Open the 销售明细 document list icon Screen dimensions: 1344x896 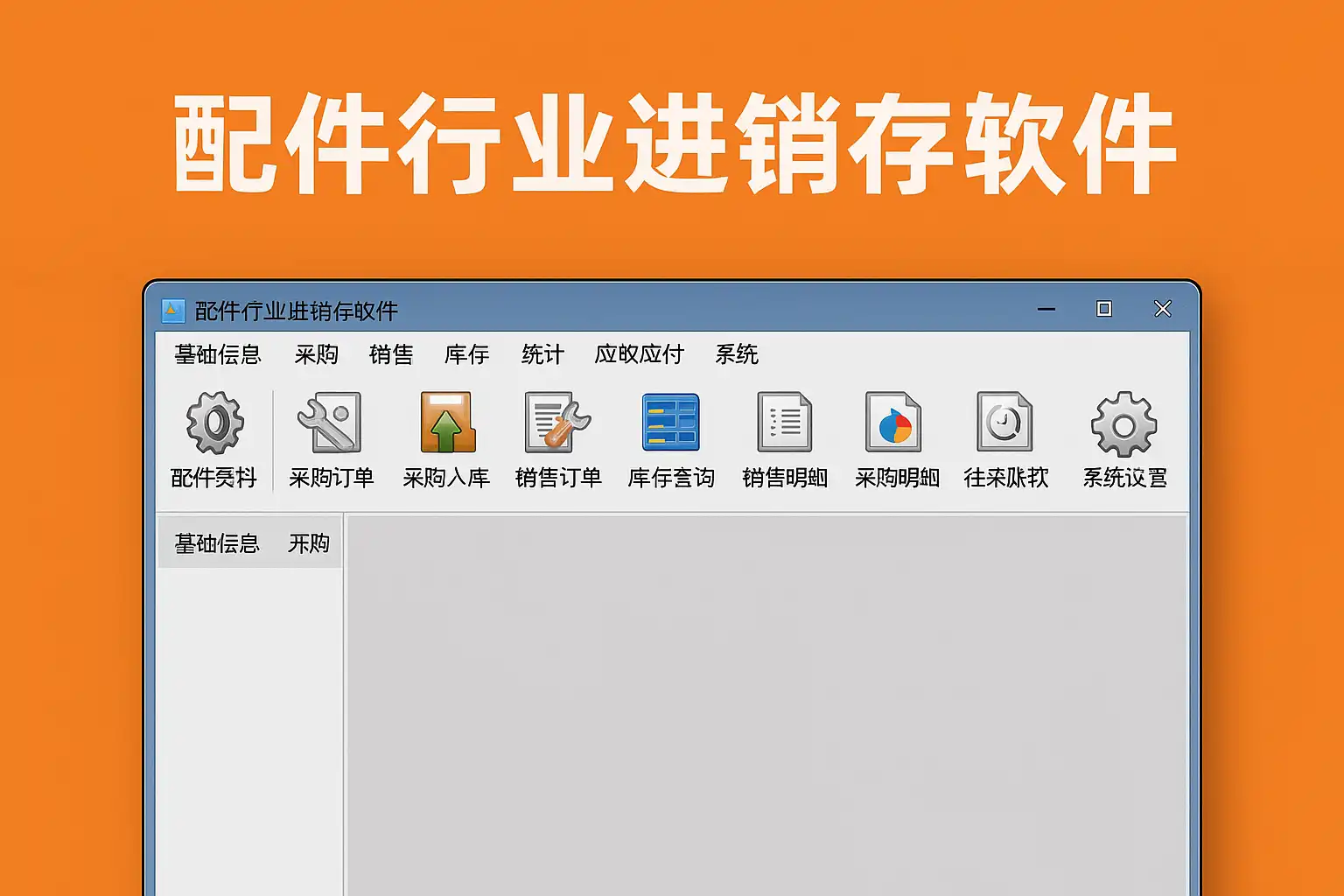[x=784, y=422]
